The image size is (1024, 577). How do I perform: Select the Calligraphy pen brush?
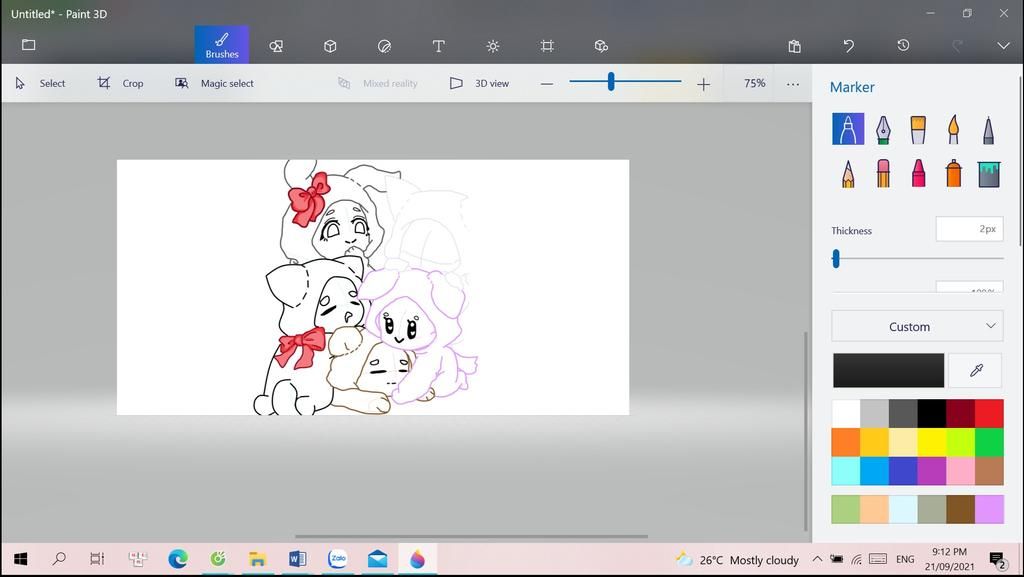click(883, 129)
